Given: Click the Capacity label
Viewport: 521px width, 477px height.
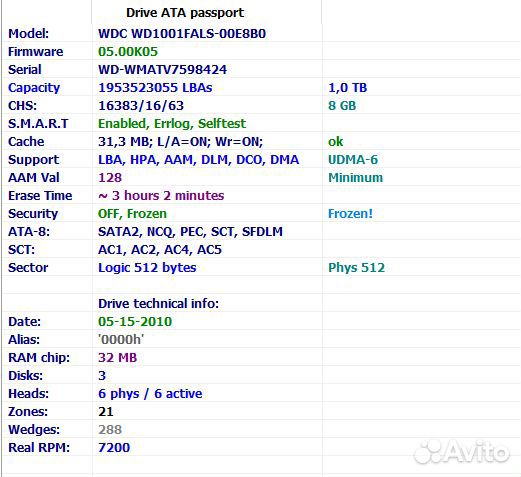Looking at the screenshot, I should [x=34, y=88].
